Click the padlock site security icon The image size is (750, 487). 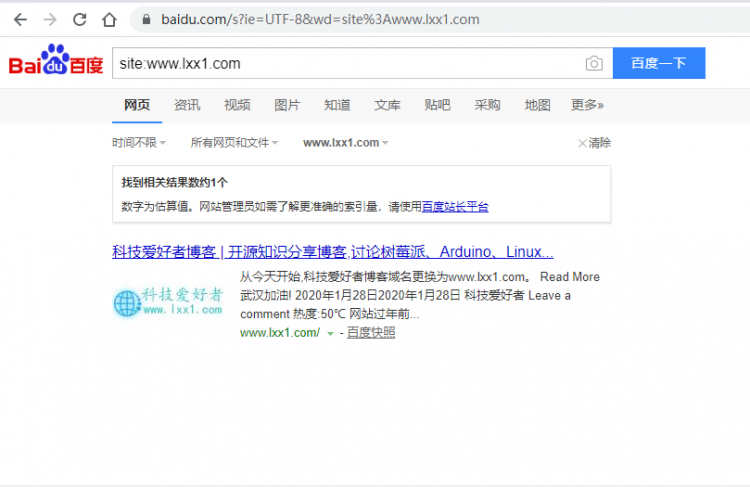click(x=146, y=19)
